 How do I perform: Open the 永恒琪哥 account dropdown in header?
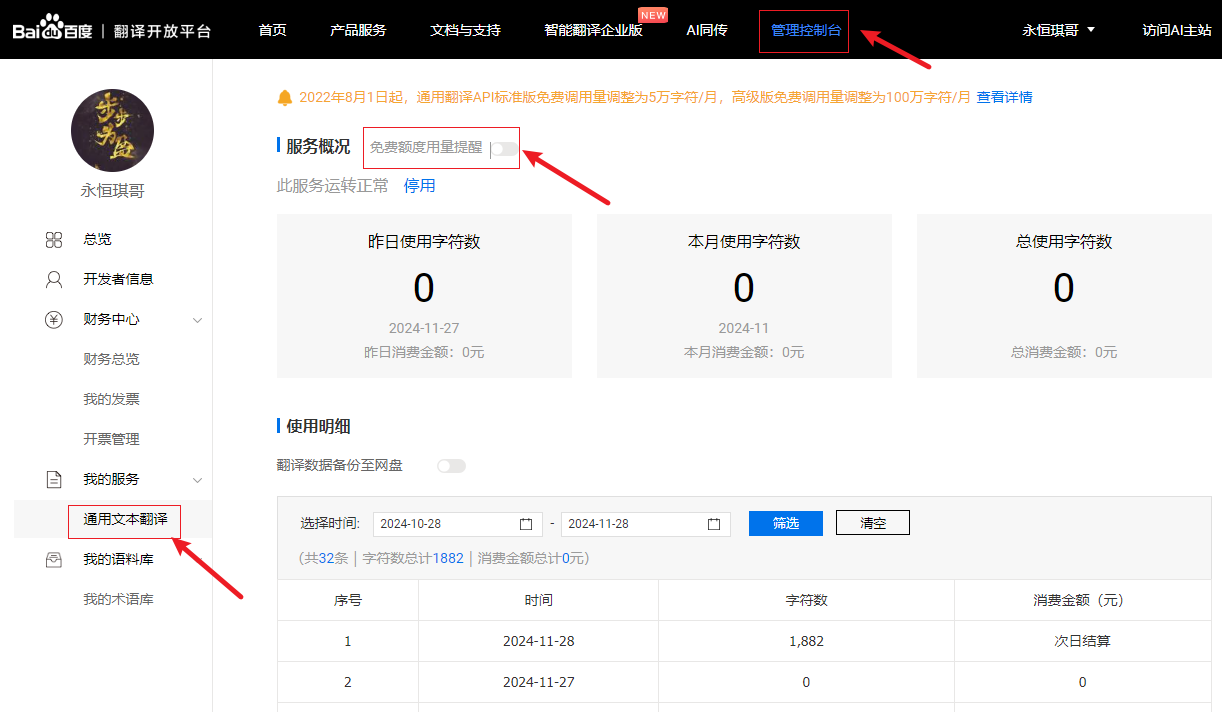(1058, 30)
